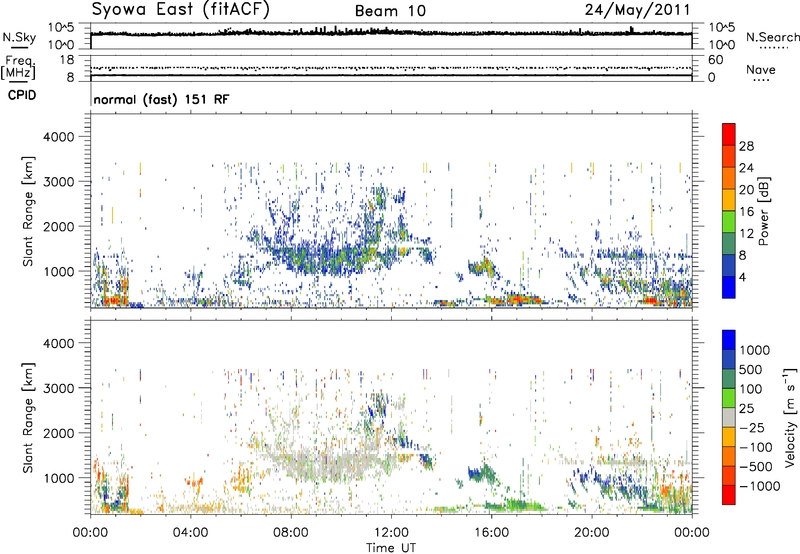This screenshot has width=800, height=554.
Task: Click the "2000" tick of the velocity panel
Action: tap(59, 433)
